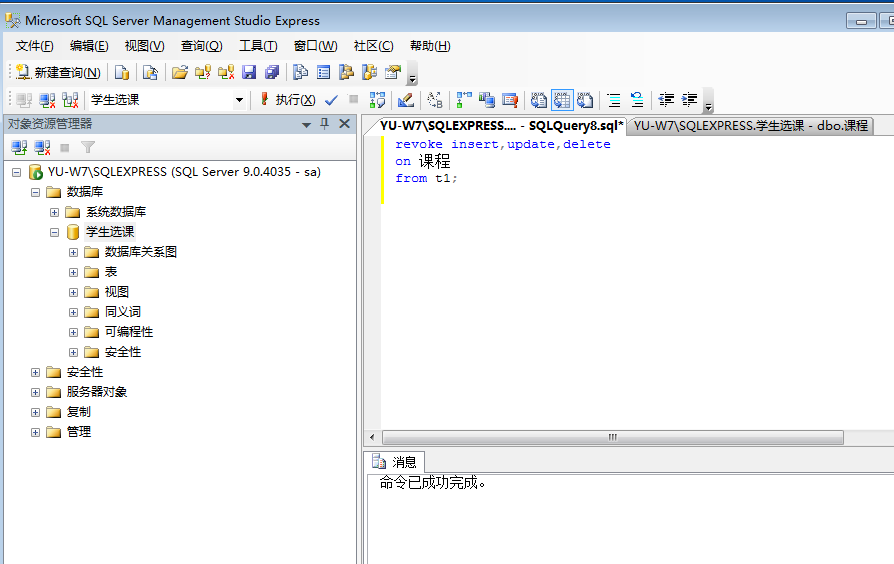The width and height of the screenshot is (894, 564).
Task: Select the 服务器对象 tree item
Action: click(96, 392)
